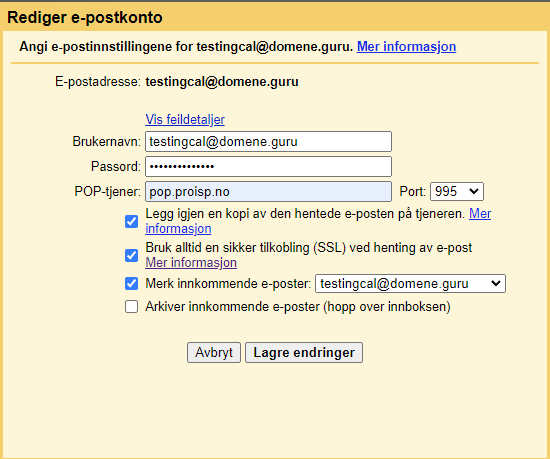Image resolution: width=550 pixels, height=459 pixels.
Task: Disable the SSL secure connection checkbox
Action: tap(132, 255)
